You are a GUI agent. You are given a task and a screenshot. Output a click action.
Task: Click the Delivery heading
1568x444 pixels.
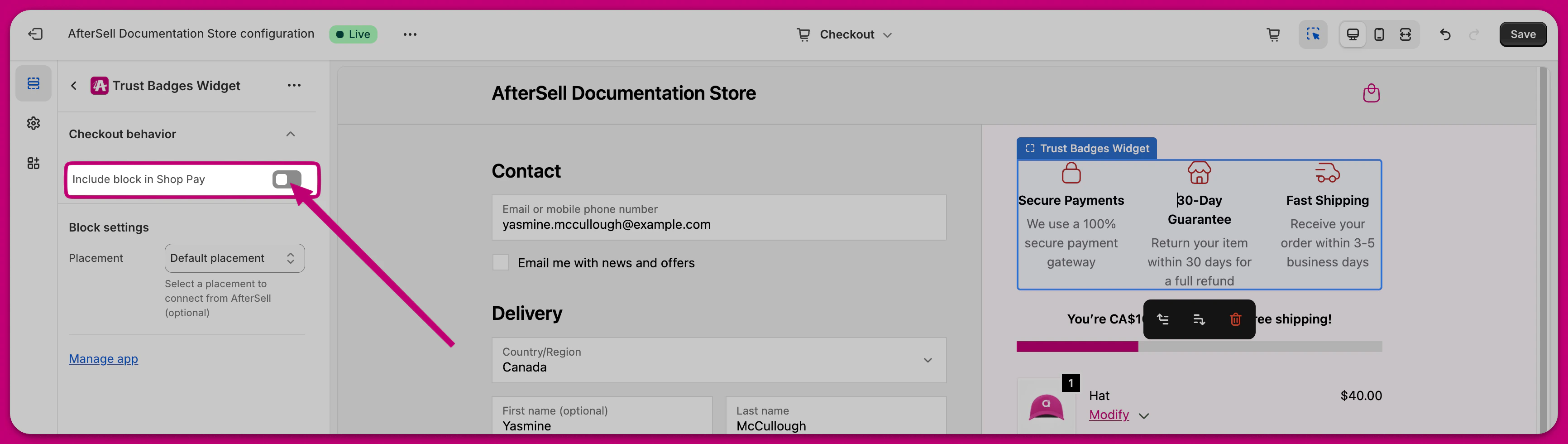526,313
